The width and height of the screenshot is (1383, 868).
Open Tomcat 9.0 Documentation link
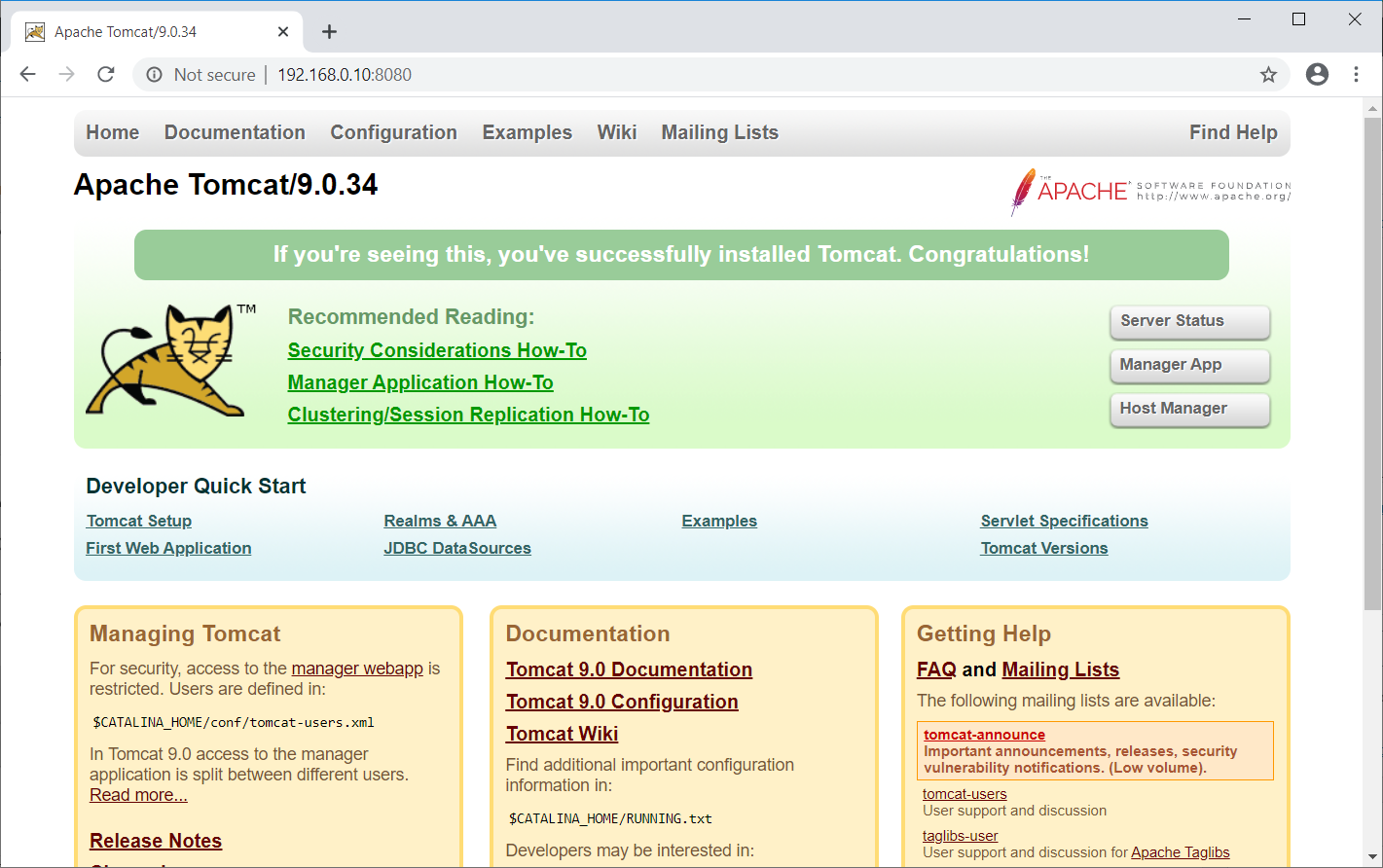(x=629, y=669)
